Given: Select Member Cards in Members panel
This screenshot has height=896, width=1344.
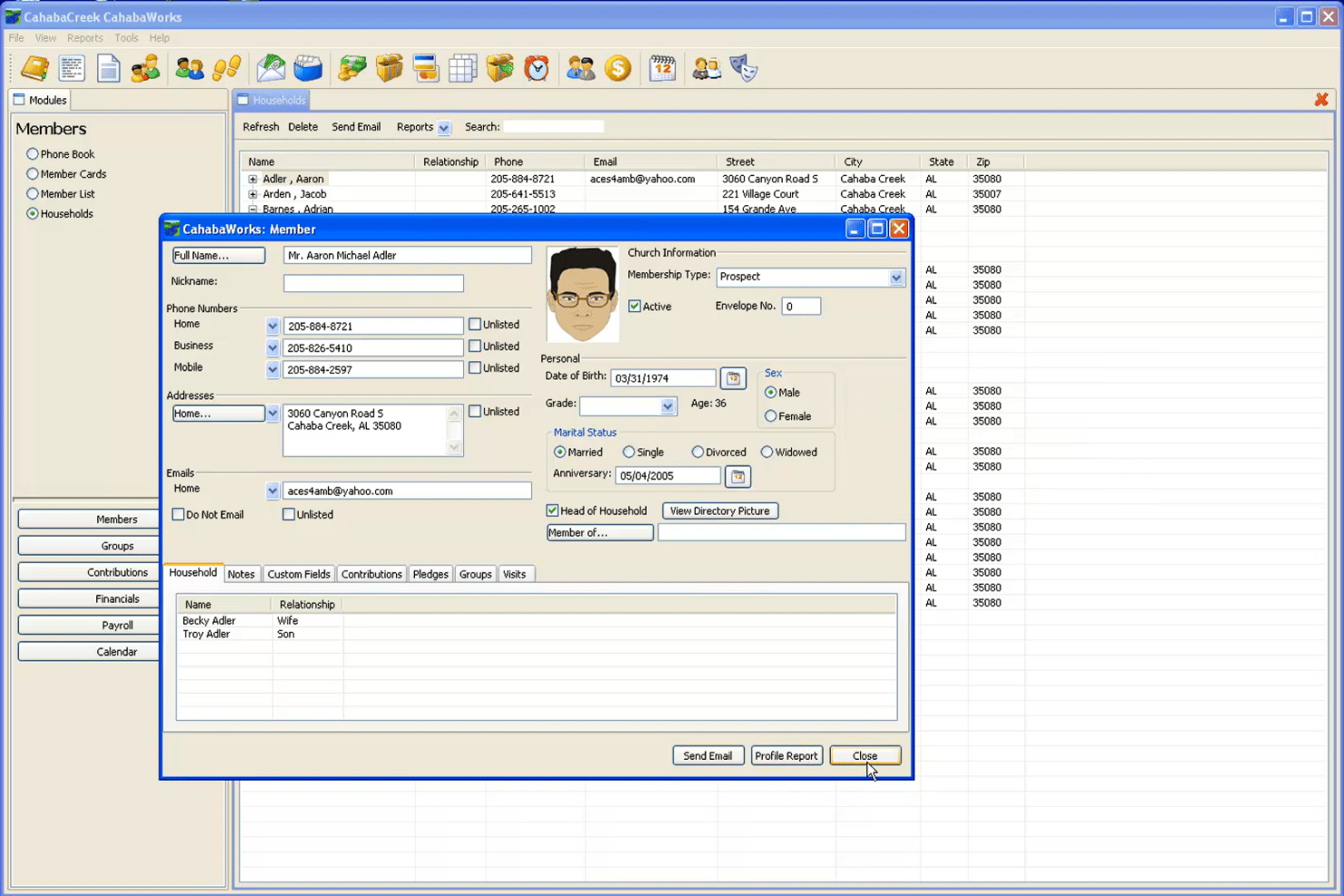Looking at the screenshot, I should tap(33, 174).
